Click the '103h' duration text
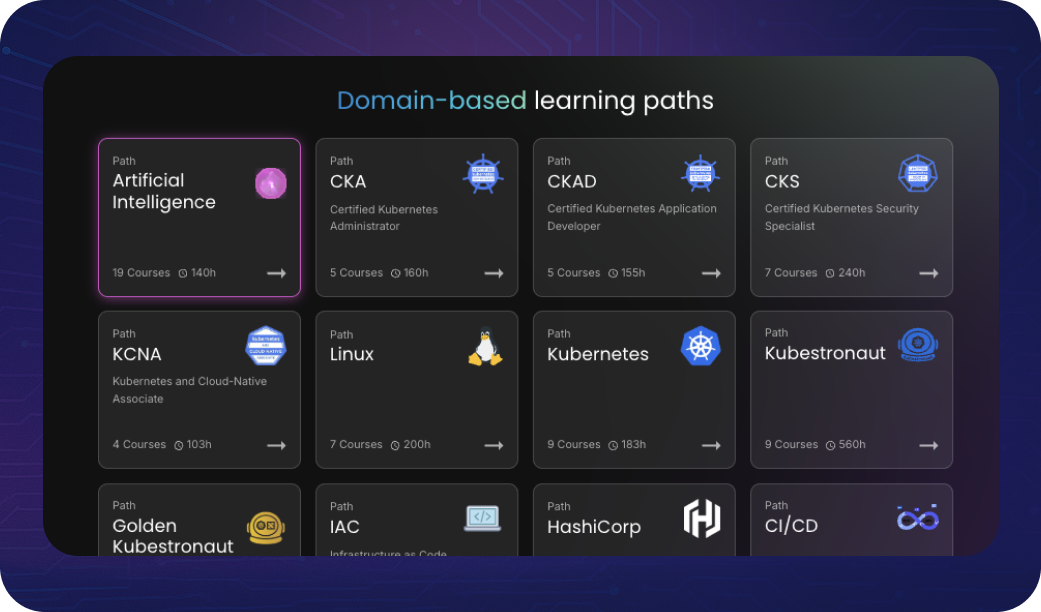1041x612 pixels. [x=199, y=445]
